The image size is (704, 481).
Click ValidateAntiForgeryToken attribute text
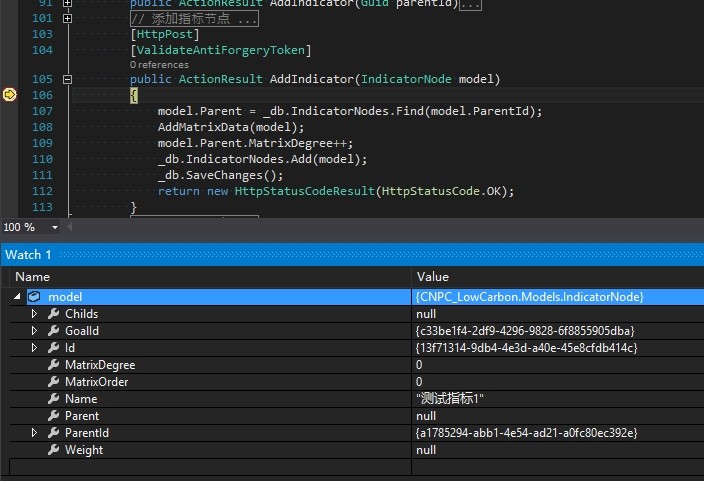point(220,50)
